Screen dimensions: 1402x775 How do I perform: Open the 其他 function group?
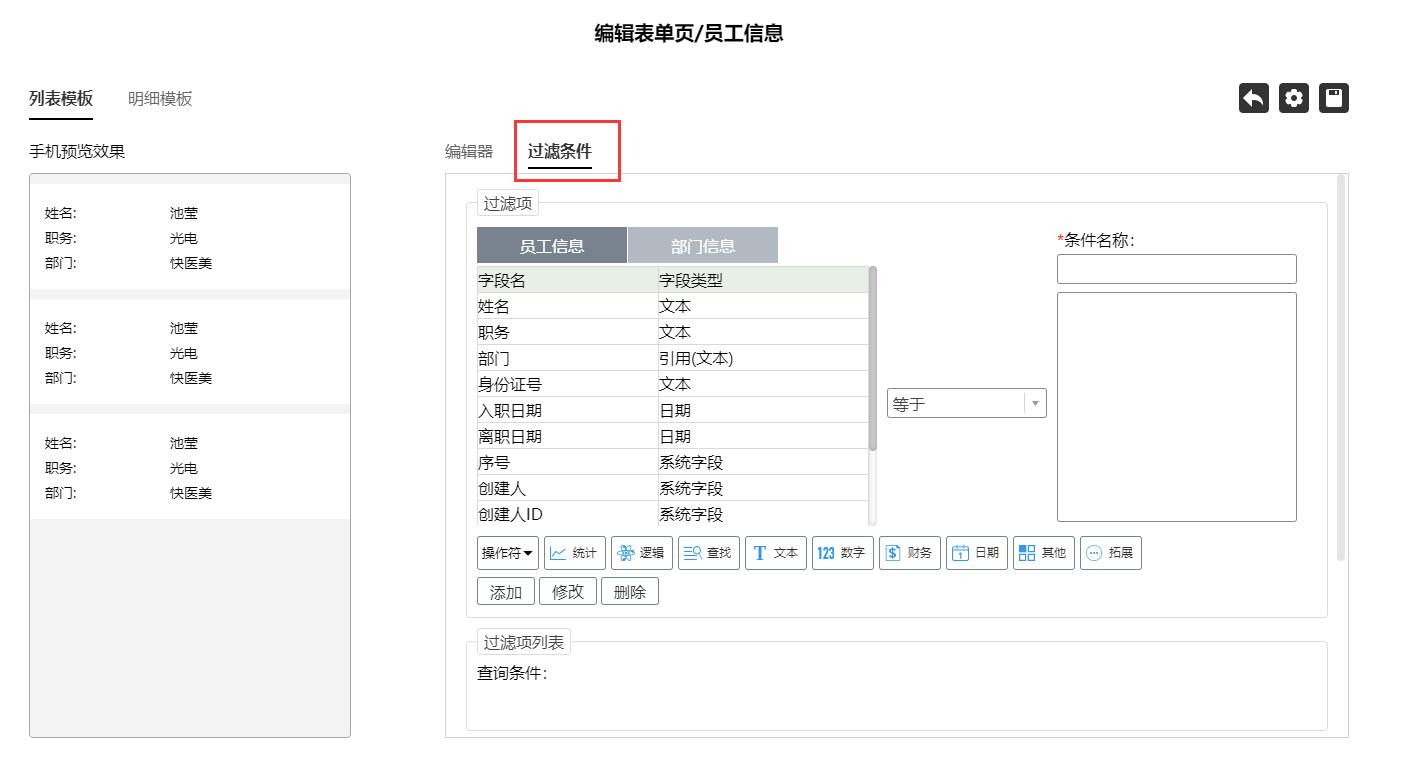(x=1044, y=553)
